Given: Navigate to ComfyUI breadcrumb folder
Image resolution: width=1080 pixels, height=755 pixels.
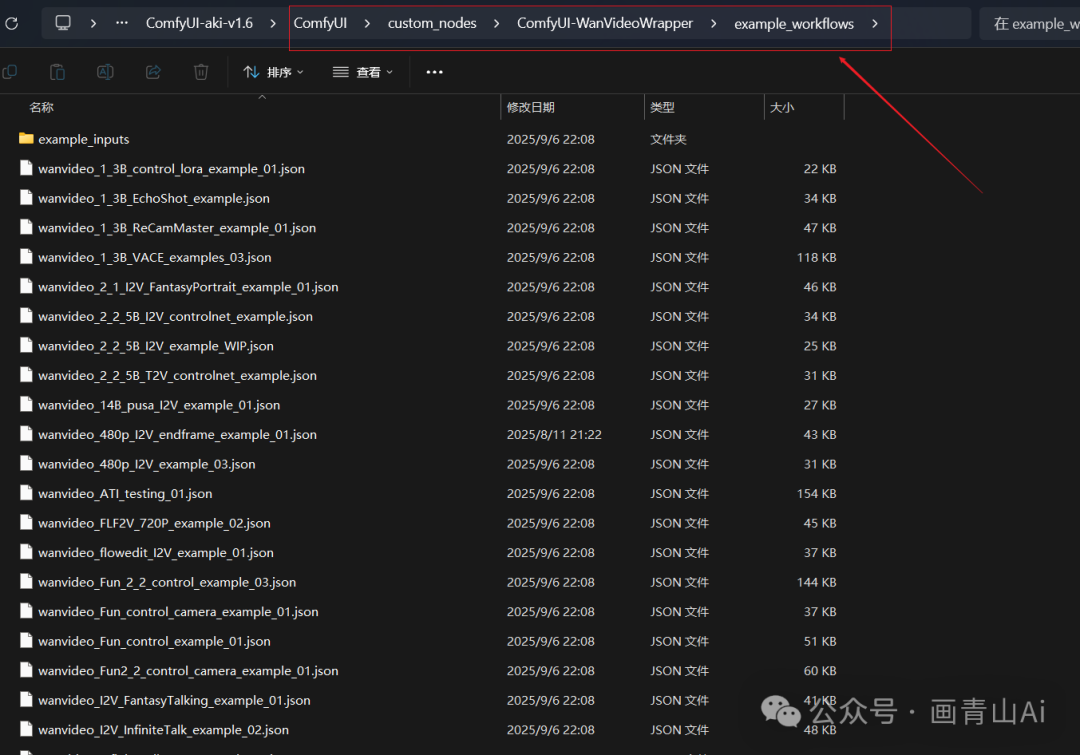Looking at the screenshot, I should pos(320,23).
